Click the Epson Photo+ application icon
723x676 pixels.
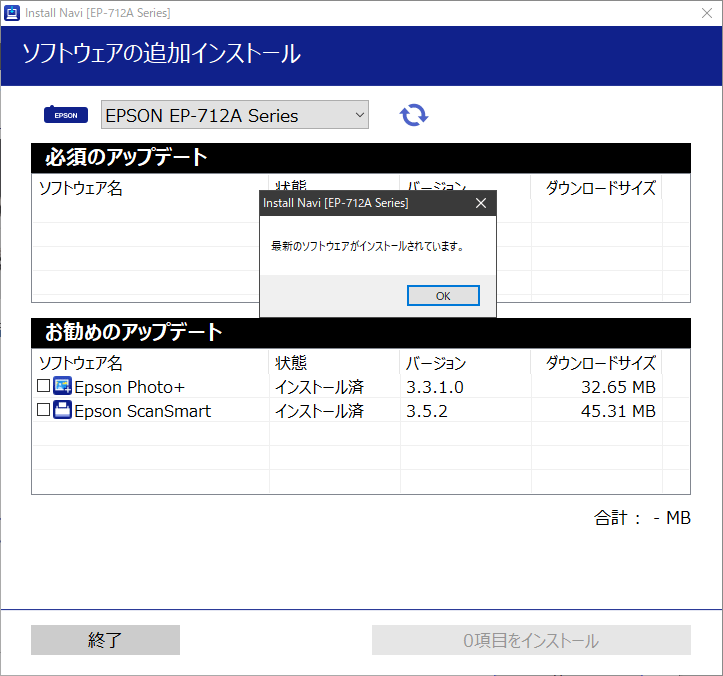pos(62,386)
